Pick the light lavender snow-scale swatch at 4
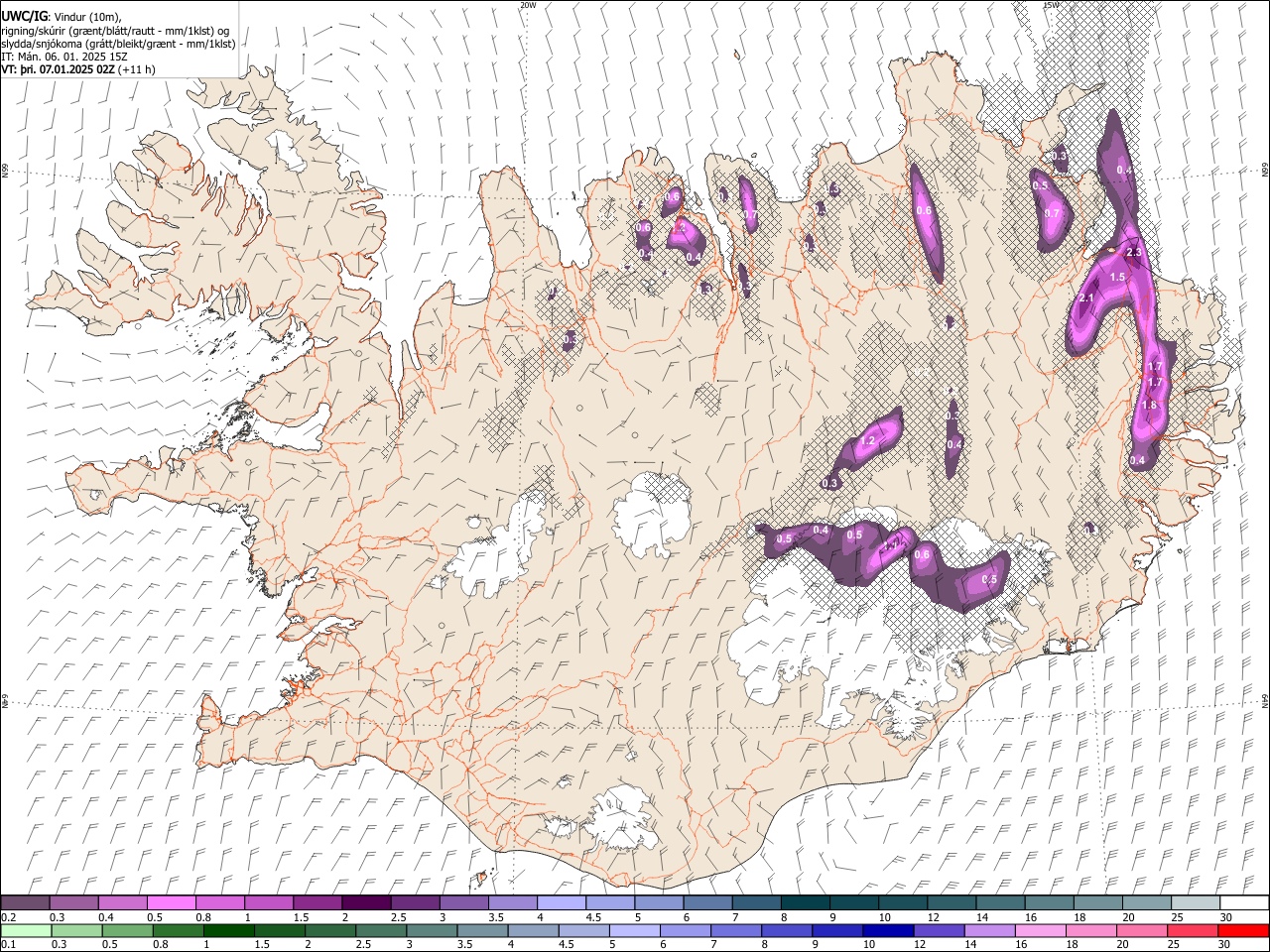Screen dimensions: 1270x952 (x=562, y=903)
